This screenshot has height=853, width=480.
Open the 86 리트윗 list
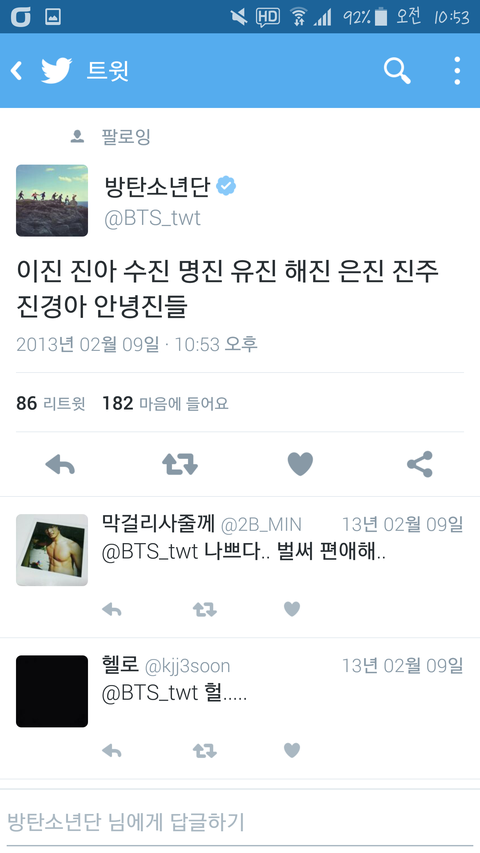pos(51,403)
